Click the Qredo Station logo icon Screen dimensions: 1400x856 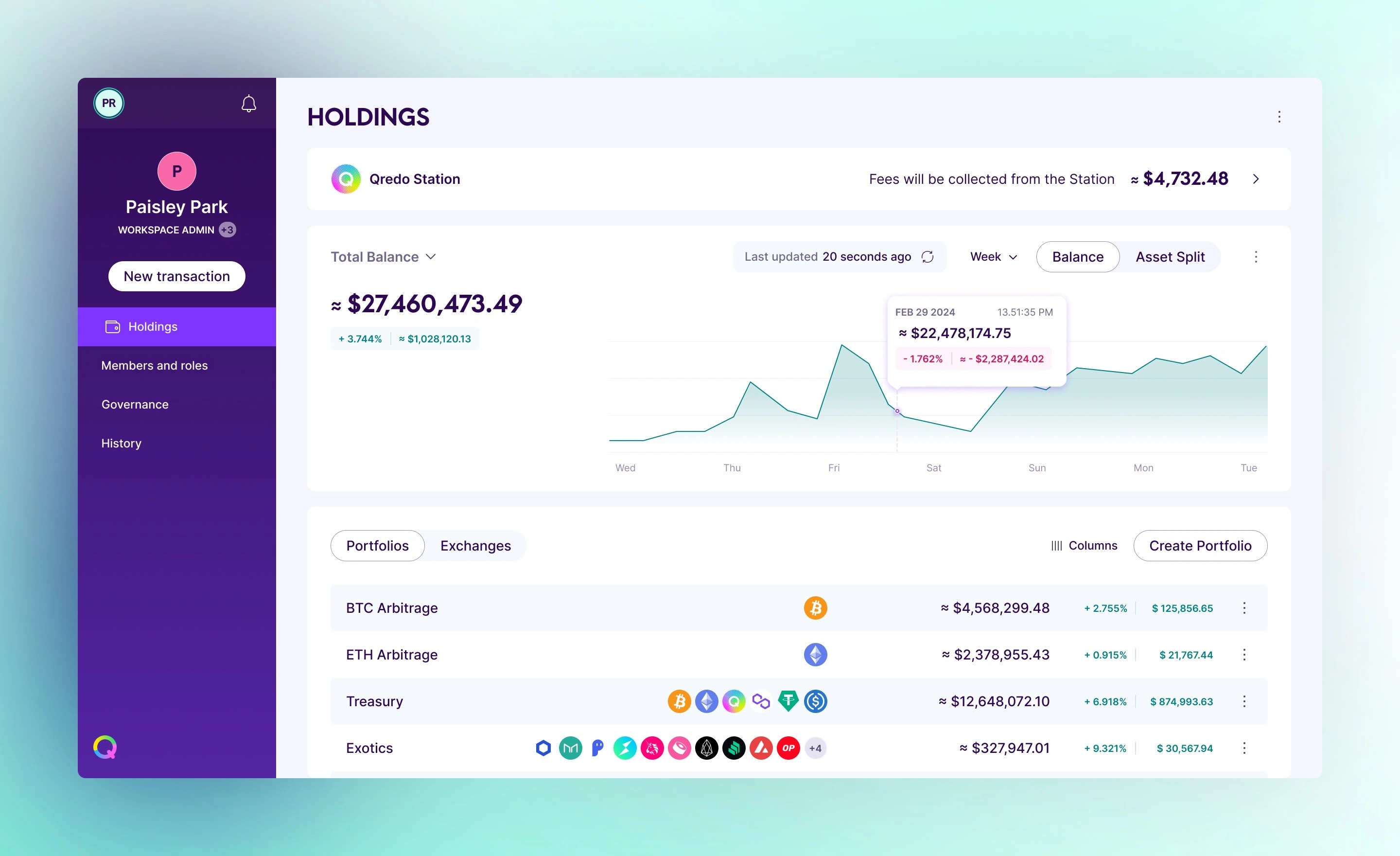tap(347, 179)
